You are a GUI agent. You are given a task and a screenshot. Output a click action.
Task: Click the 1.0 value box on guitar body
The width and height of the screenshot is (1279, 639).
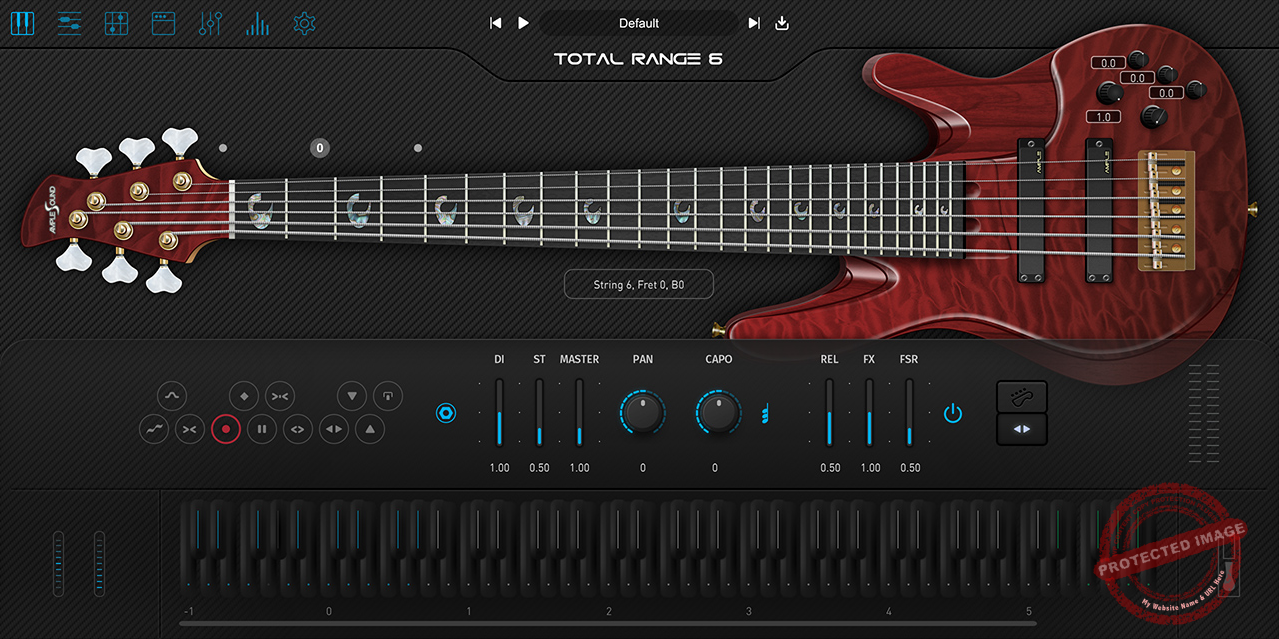tap(1103, 117)
